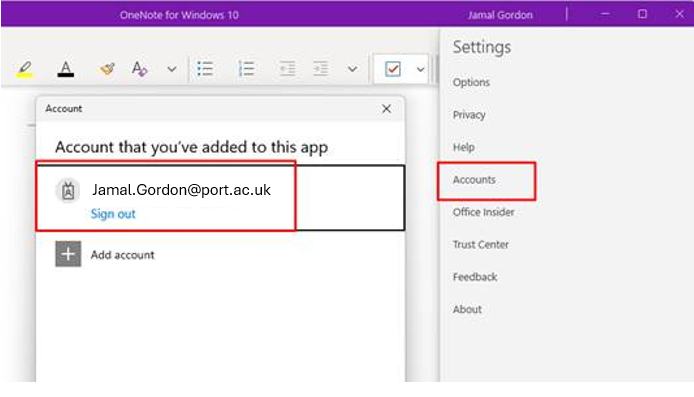Tag the note as a To Do checkbox
This screenshot has height=397, width=694.
coord(393,69)
